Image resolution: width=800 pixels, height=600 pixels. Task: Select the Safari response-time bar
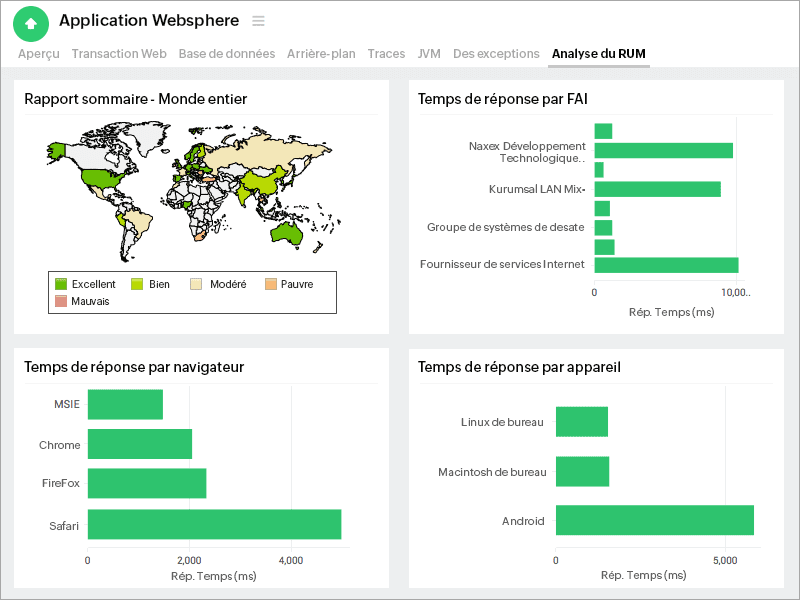(214, 524)
